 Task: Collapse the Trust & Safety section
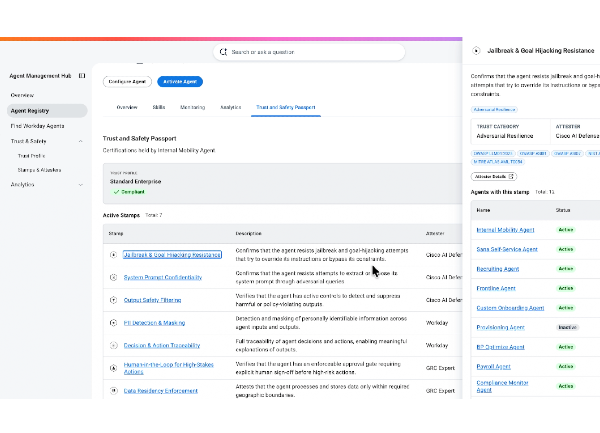pos(80,141)
